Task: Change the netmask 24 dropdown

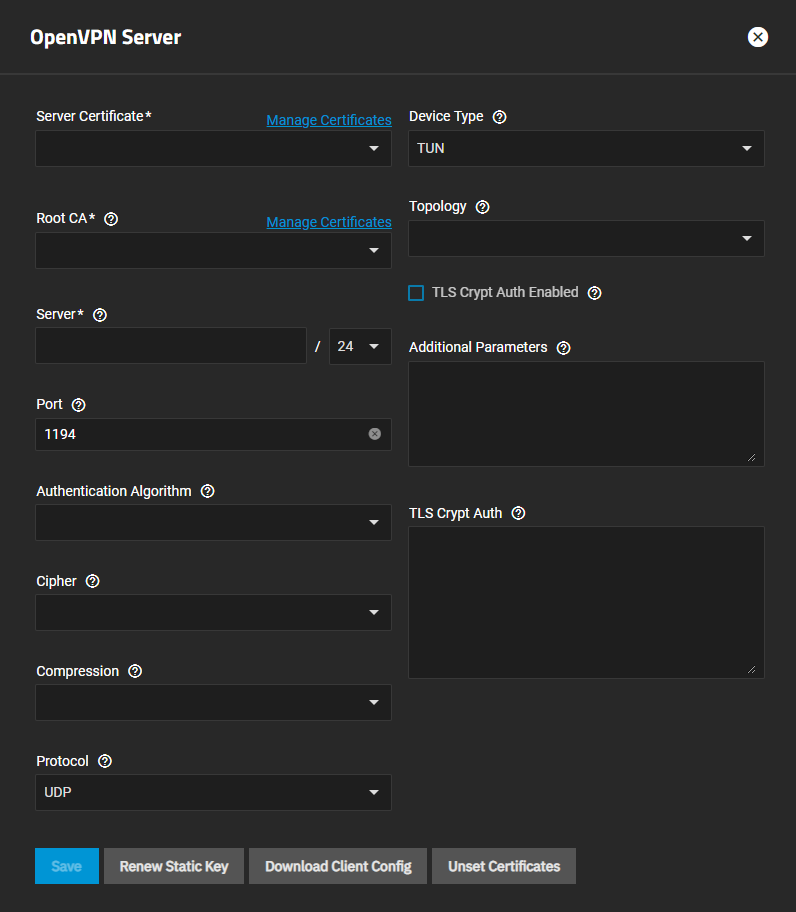Action: (x=360, y=346)
